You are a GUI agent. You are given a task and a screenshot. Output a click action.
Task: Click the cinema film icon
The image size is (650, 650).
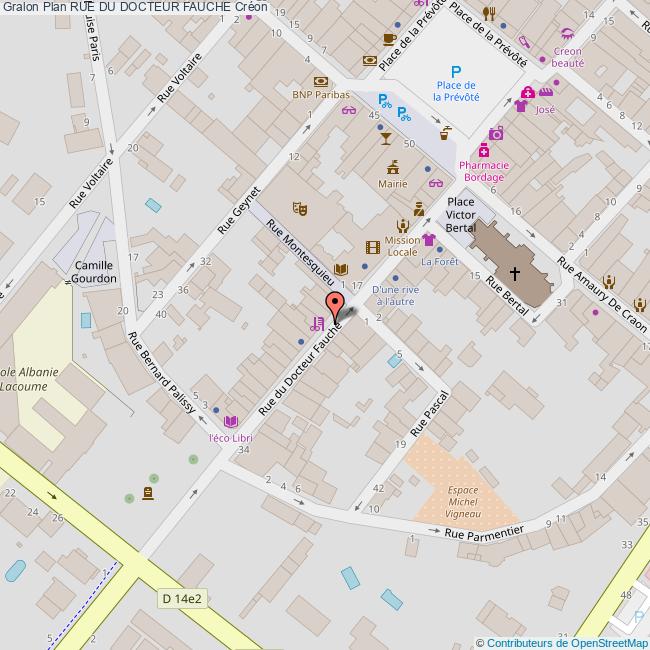(372, 247)
